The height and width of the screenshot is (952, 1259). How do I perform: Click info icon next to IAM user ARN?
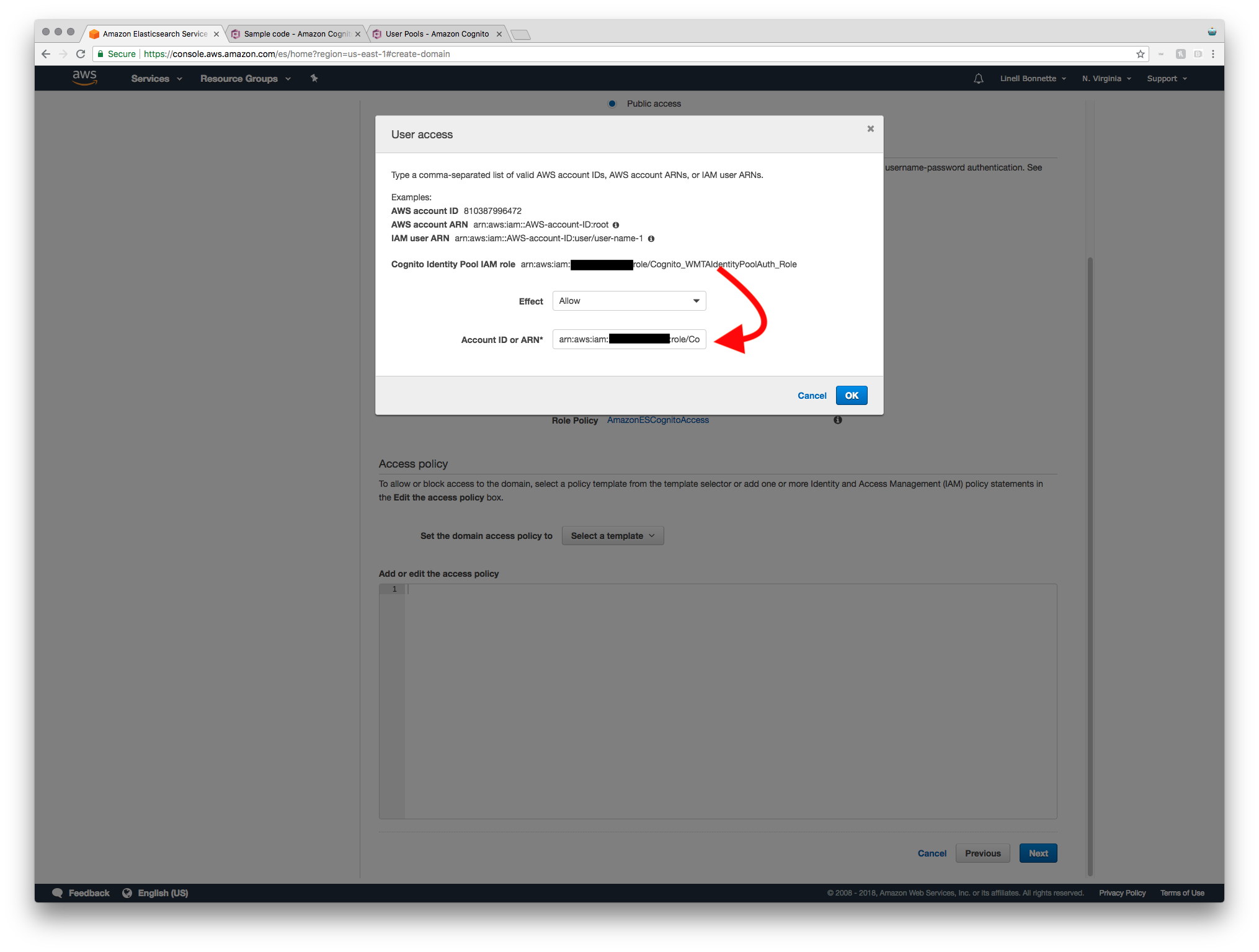[651, 239]
